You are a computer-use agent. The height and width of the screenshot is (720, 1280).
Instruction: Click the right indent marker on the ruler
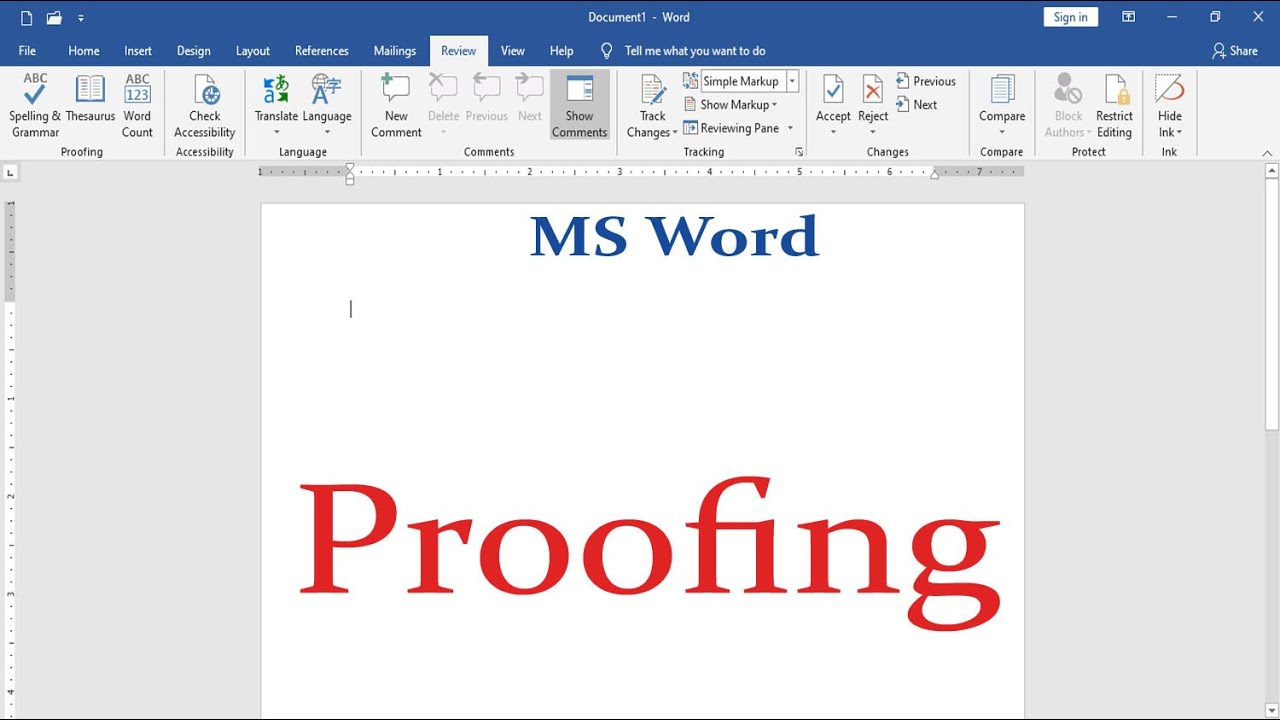pos(935,174)
